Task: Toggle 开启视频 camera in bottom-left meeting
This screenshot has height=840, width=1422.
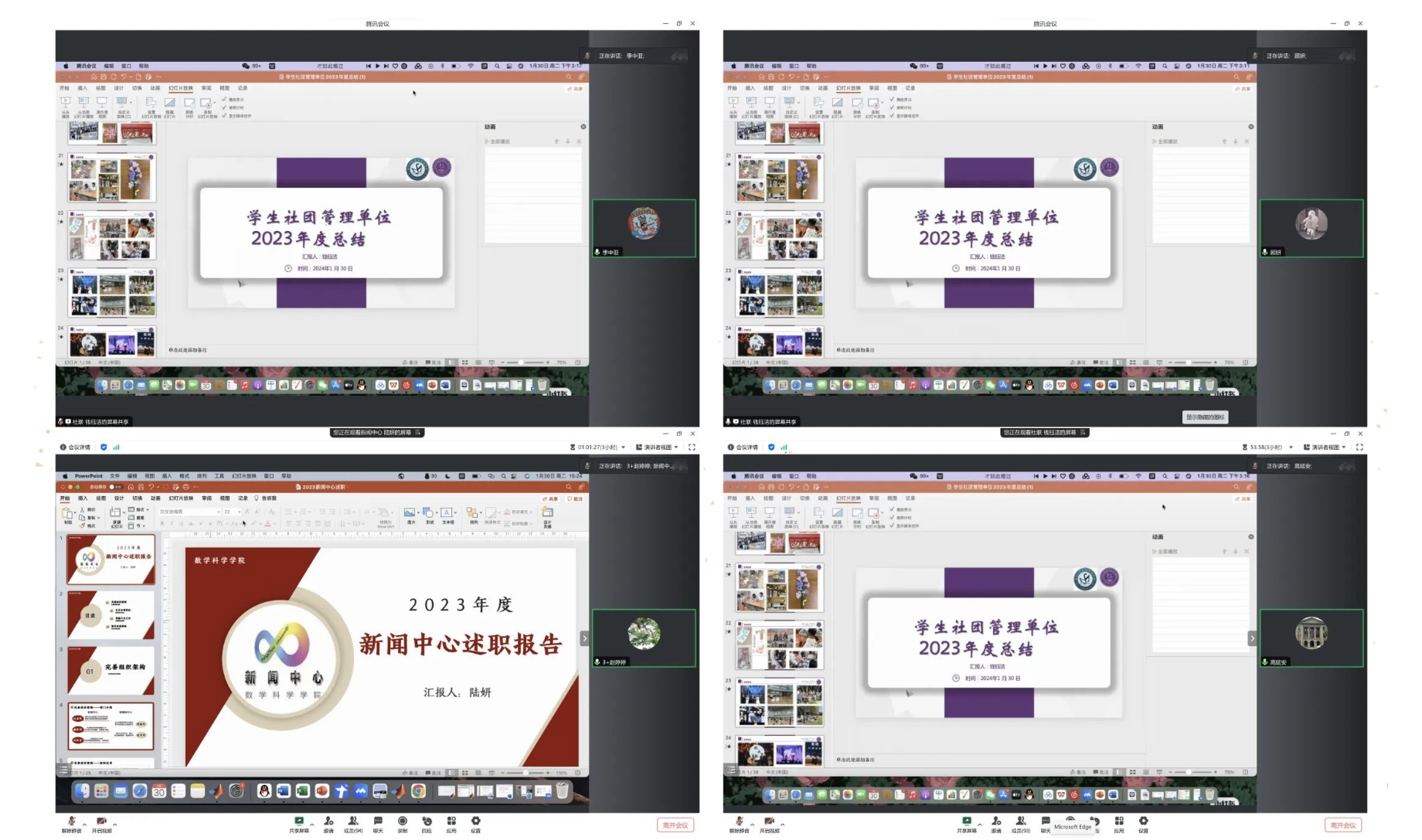Action: coord(101,821)
